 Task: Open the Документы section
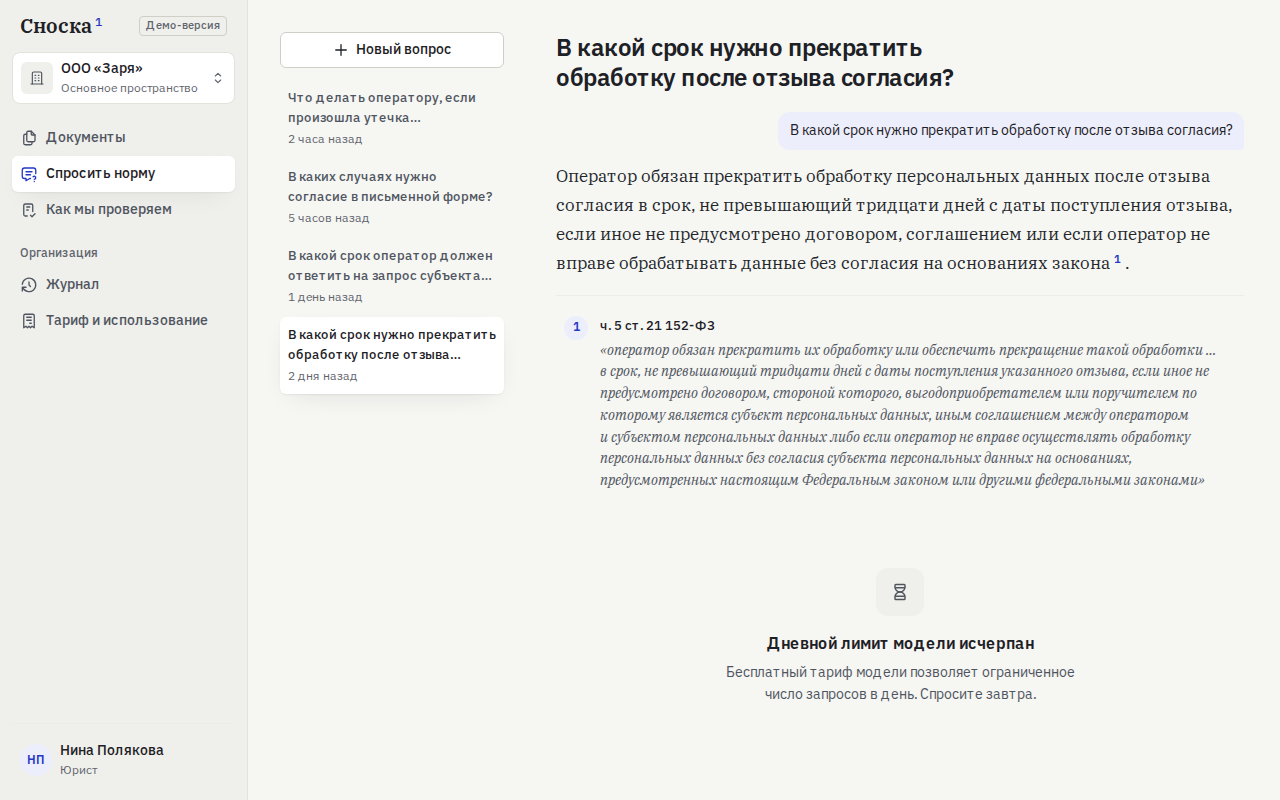[124, 137]
